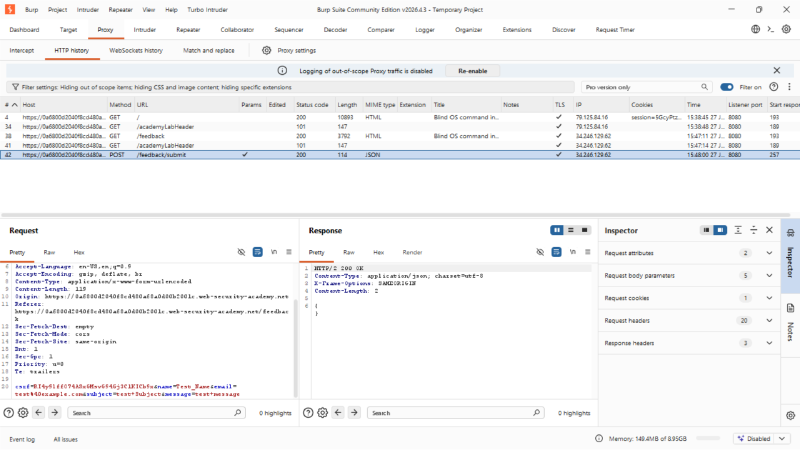Select the POST /feedback/submit history row
The width and height of the screenshot is (800, 450).
[x=400, y=155]
